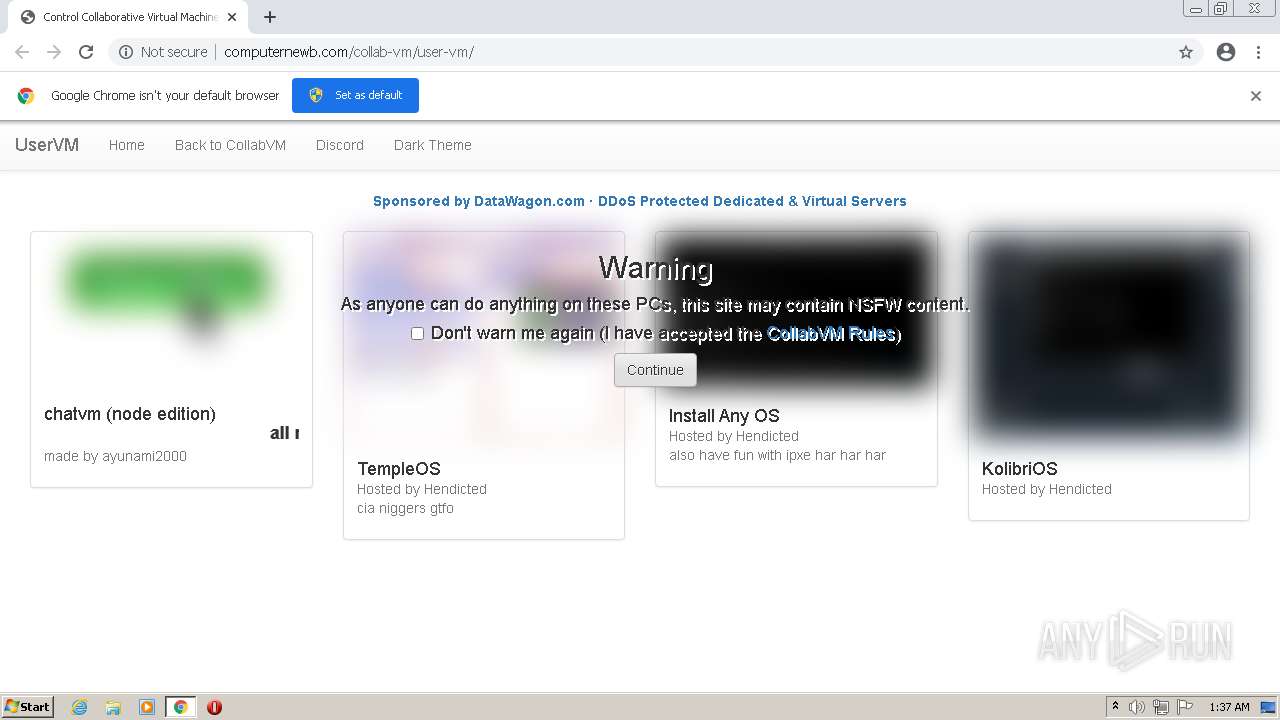
Task: Open the volume speaker tray icon
Action: coord(1137,707)
